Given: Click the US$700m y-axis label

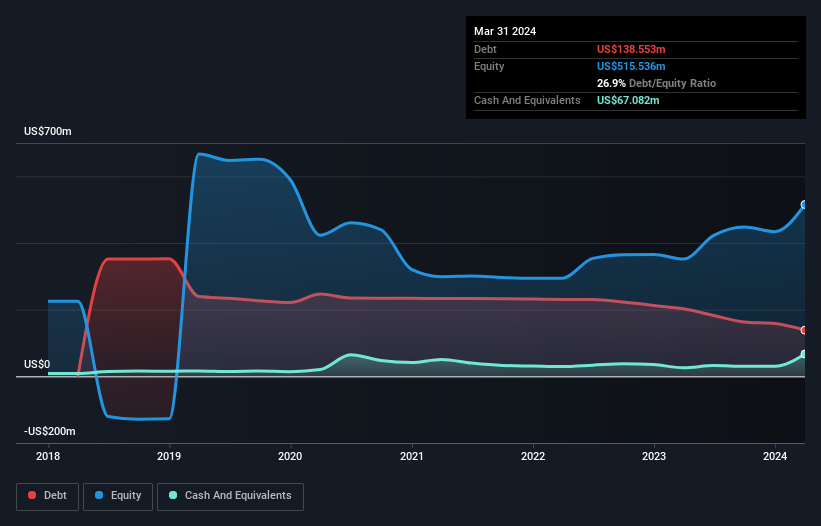Looking at the screenshot, I should click(x=48, y=131).
